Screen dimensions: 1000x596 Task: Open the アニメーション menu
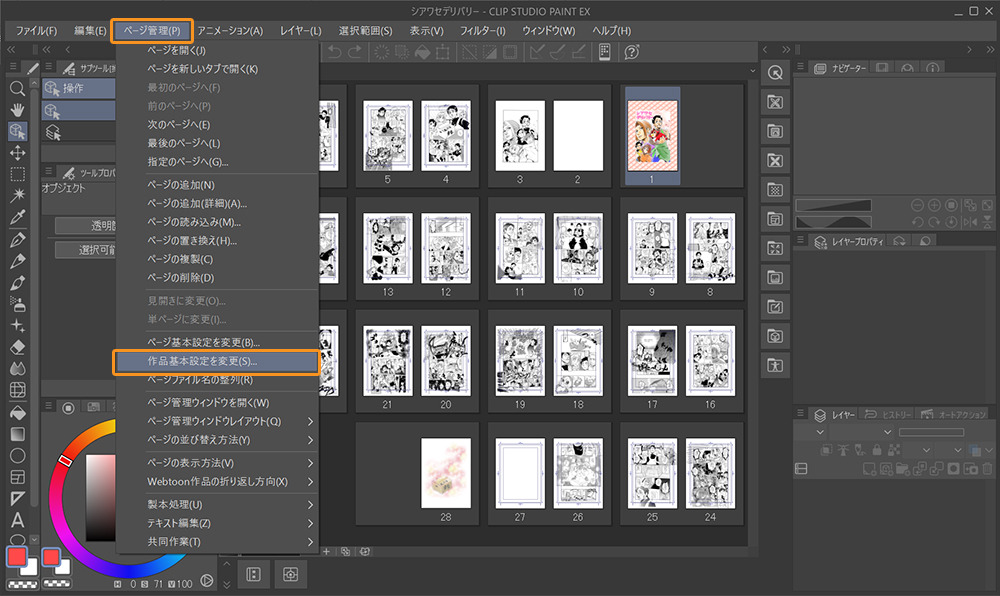(230, 30)
